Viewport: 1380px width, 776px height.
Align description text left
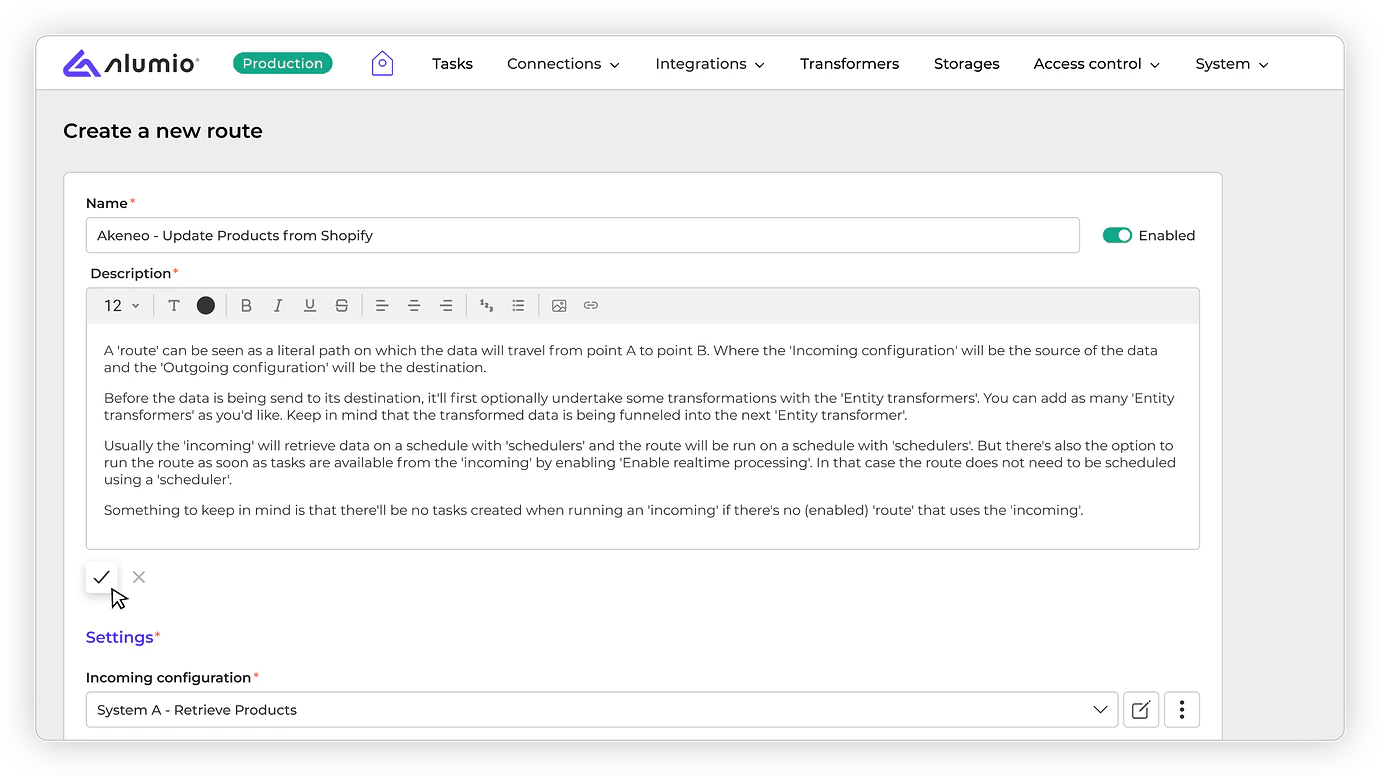382,306
